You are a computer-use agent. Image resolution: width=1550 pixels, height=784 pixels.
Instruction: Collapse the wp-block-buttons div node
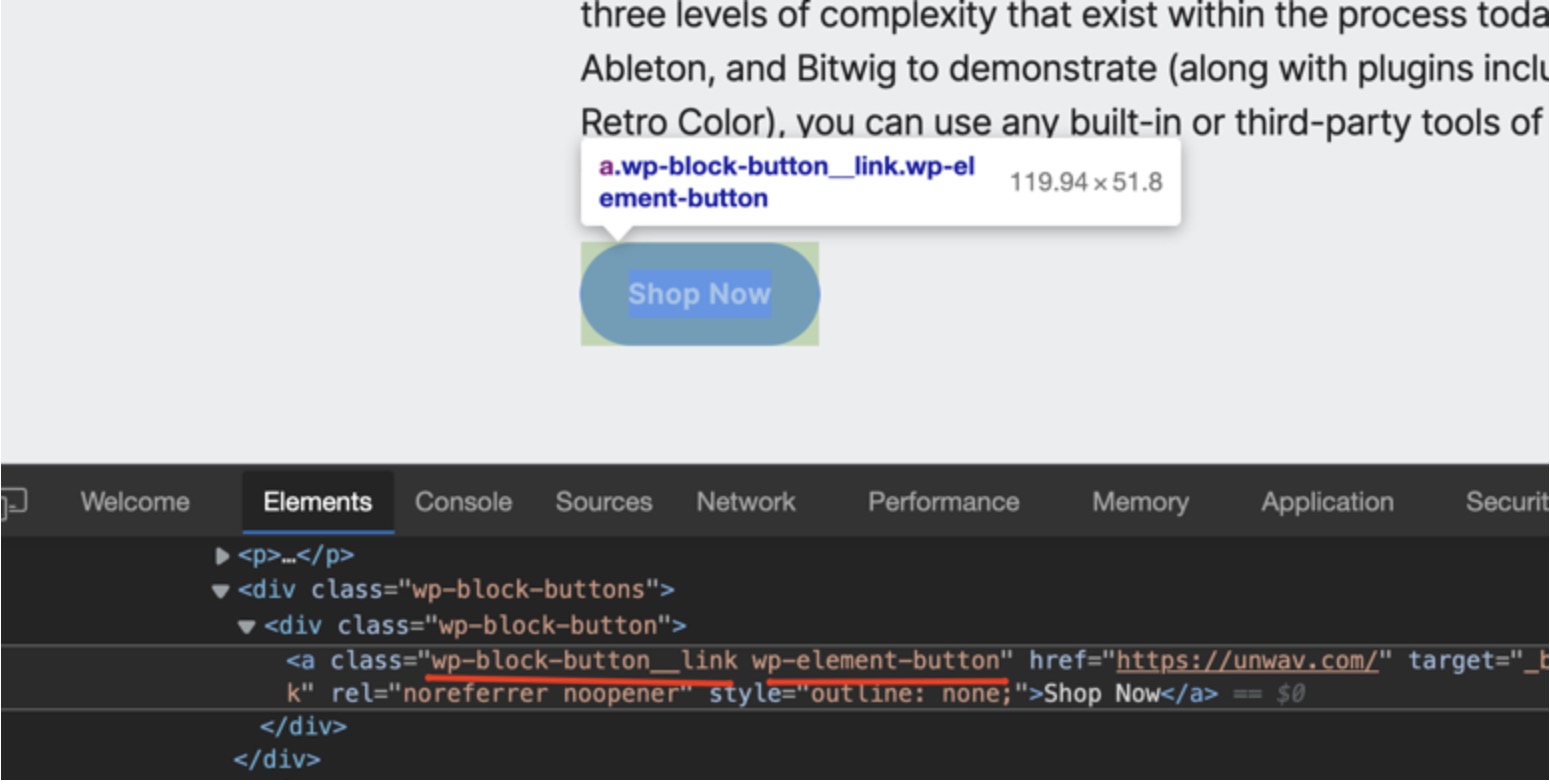pyautogui.click(x=221, y=591)
